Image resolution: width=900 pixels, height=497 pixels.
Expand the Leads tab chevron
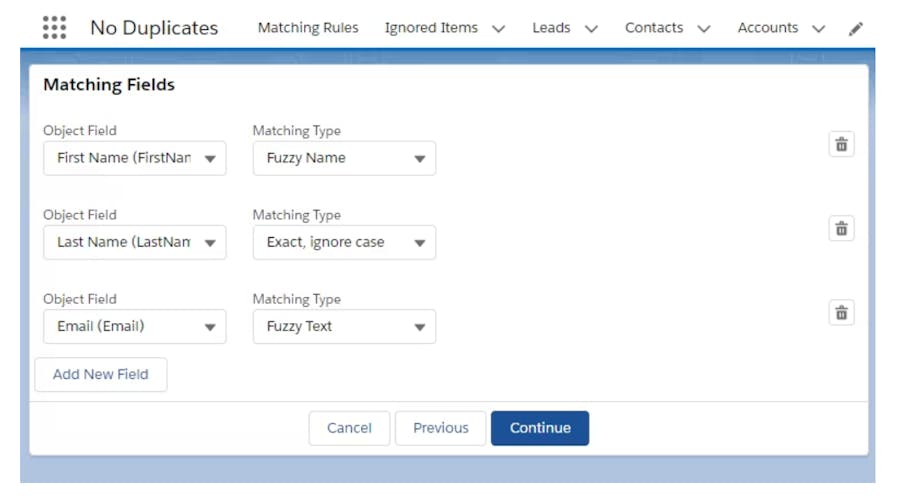[x=591, y=29]
